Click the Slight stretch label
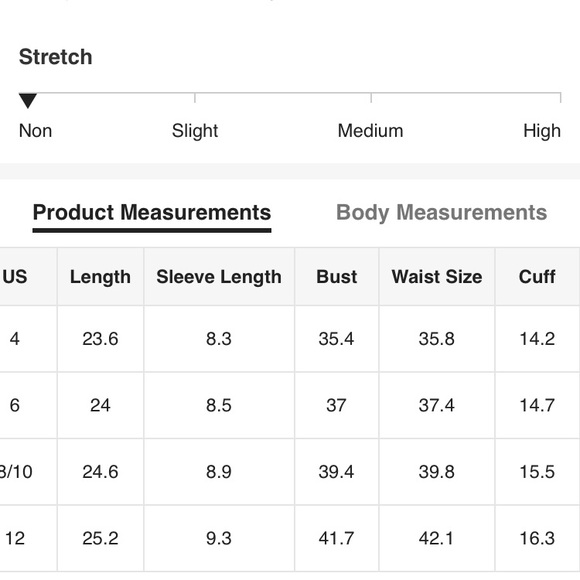The height and width of the screenshot is (580, 580). point(195,131)
